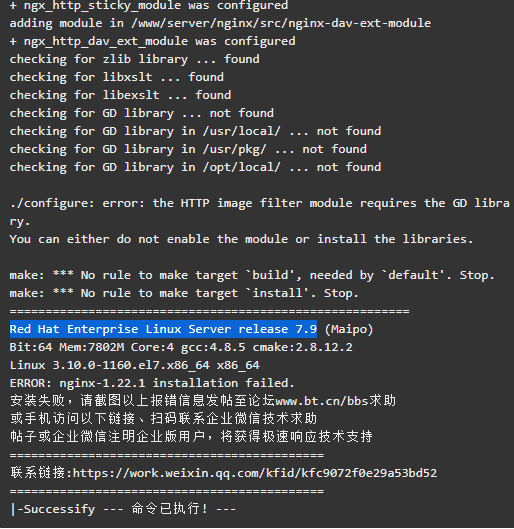Image resolution: width=514 pixels, height=529 pixels.
Task: Click highlighted Red Hat Enterprise Linux text
Action: click(163, 329)
